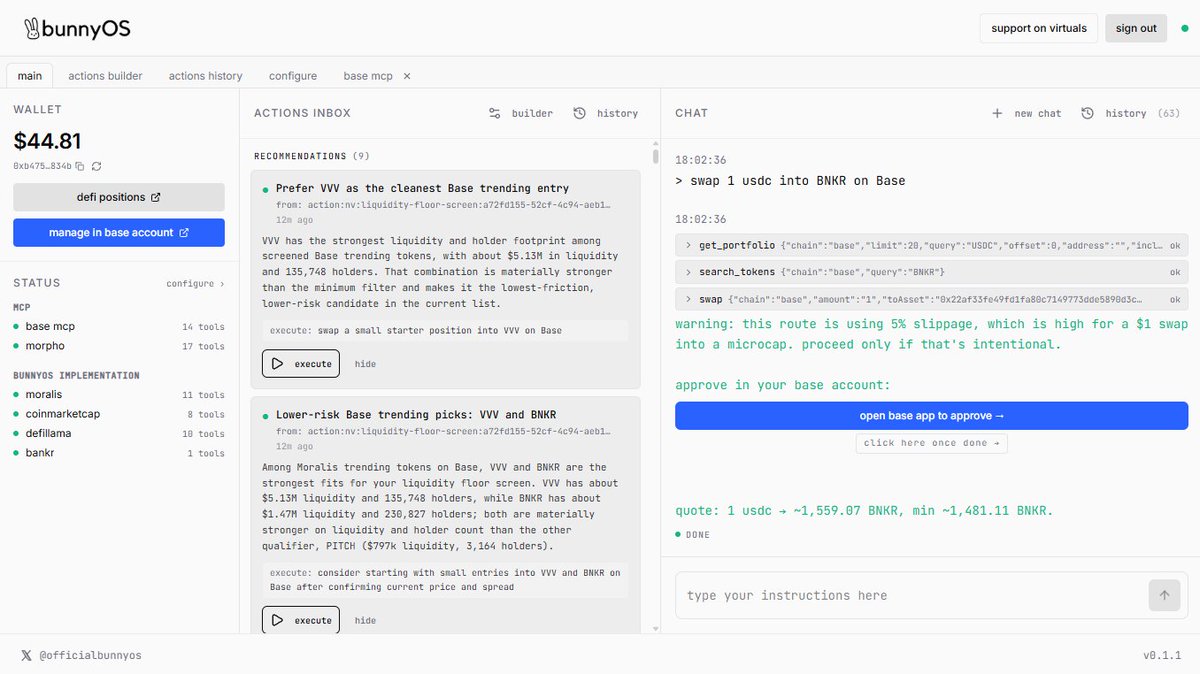Viewport: 1200px width, 674px height.
Task: Open @officialbunnyos footer link
Action: click(x=90, y=655)
